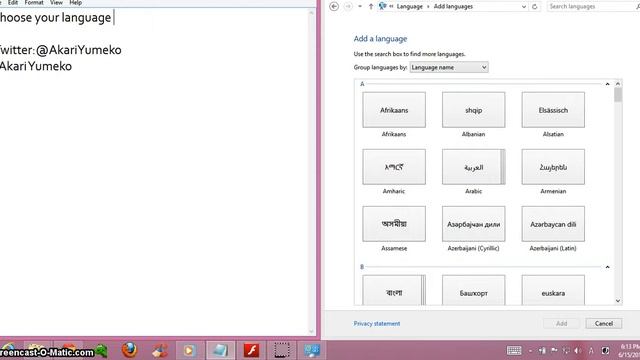Viewport: 640px width, 360px height.
Task: Open the media player taskbar icon
Action: 189,350
